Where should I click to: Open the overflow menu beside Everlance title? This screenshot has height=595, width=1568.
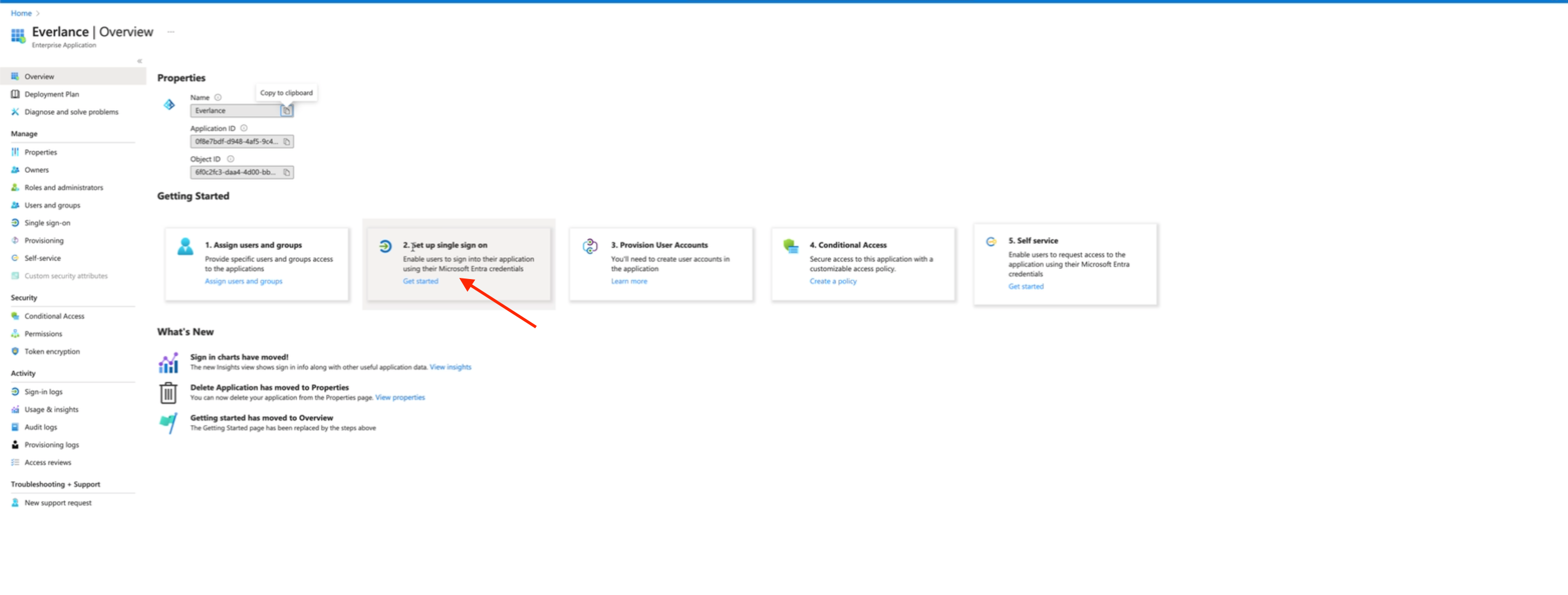[x=171, y=32]
